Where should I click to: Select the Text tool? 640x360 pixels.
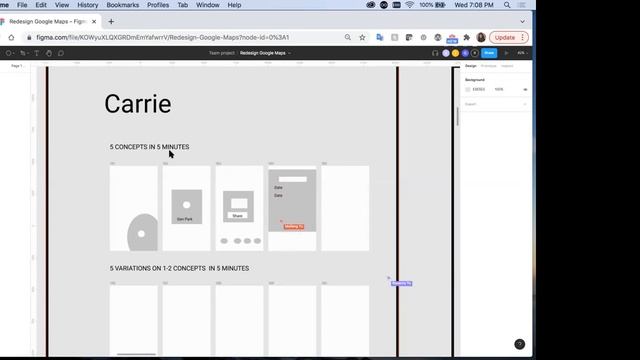[x=36, y=53]
